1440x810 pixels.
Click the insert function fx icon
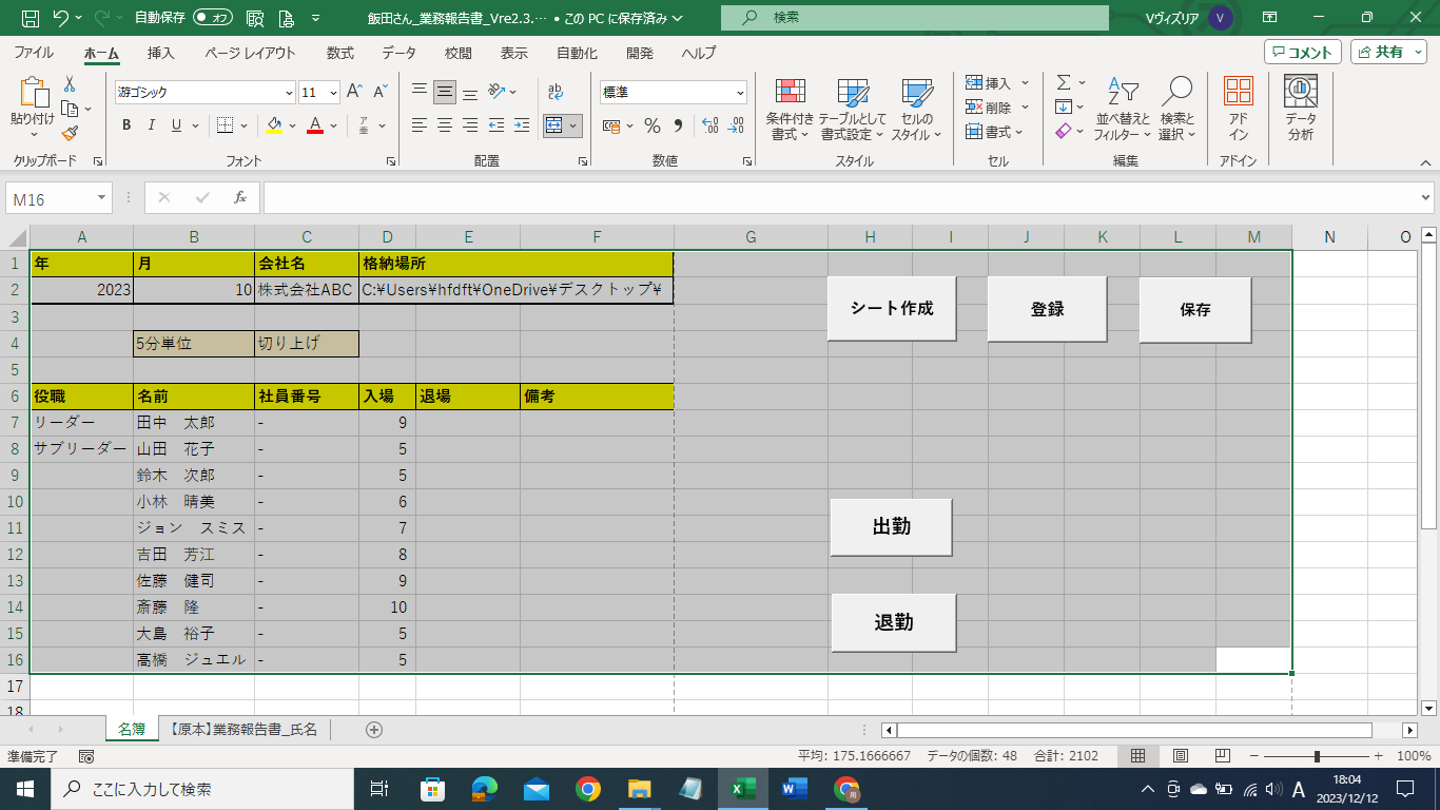240,198
